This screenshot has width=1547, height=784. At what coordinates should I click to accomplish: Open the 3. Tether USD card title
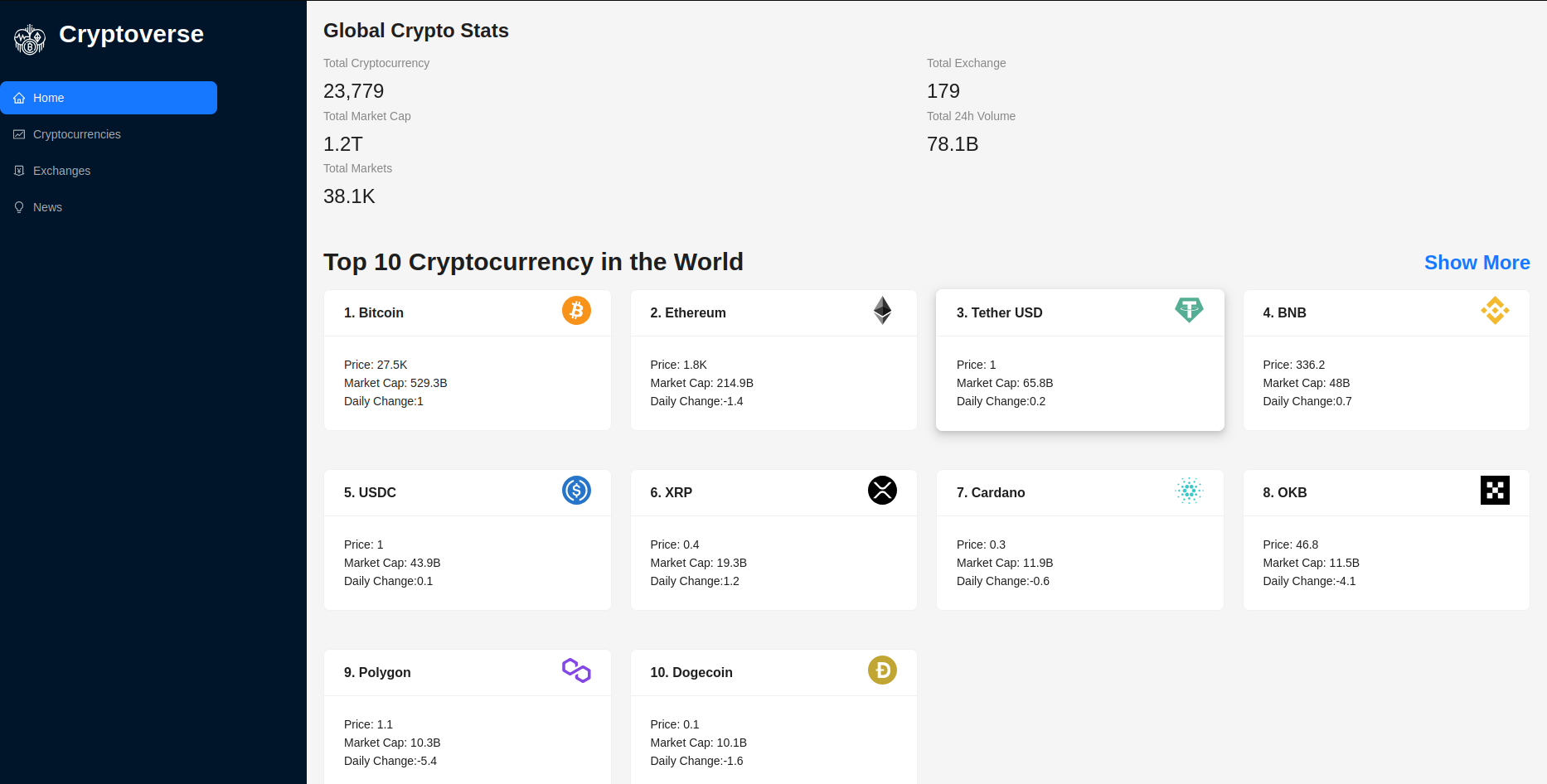[1000, 312]
